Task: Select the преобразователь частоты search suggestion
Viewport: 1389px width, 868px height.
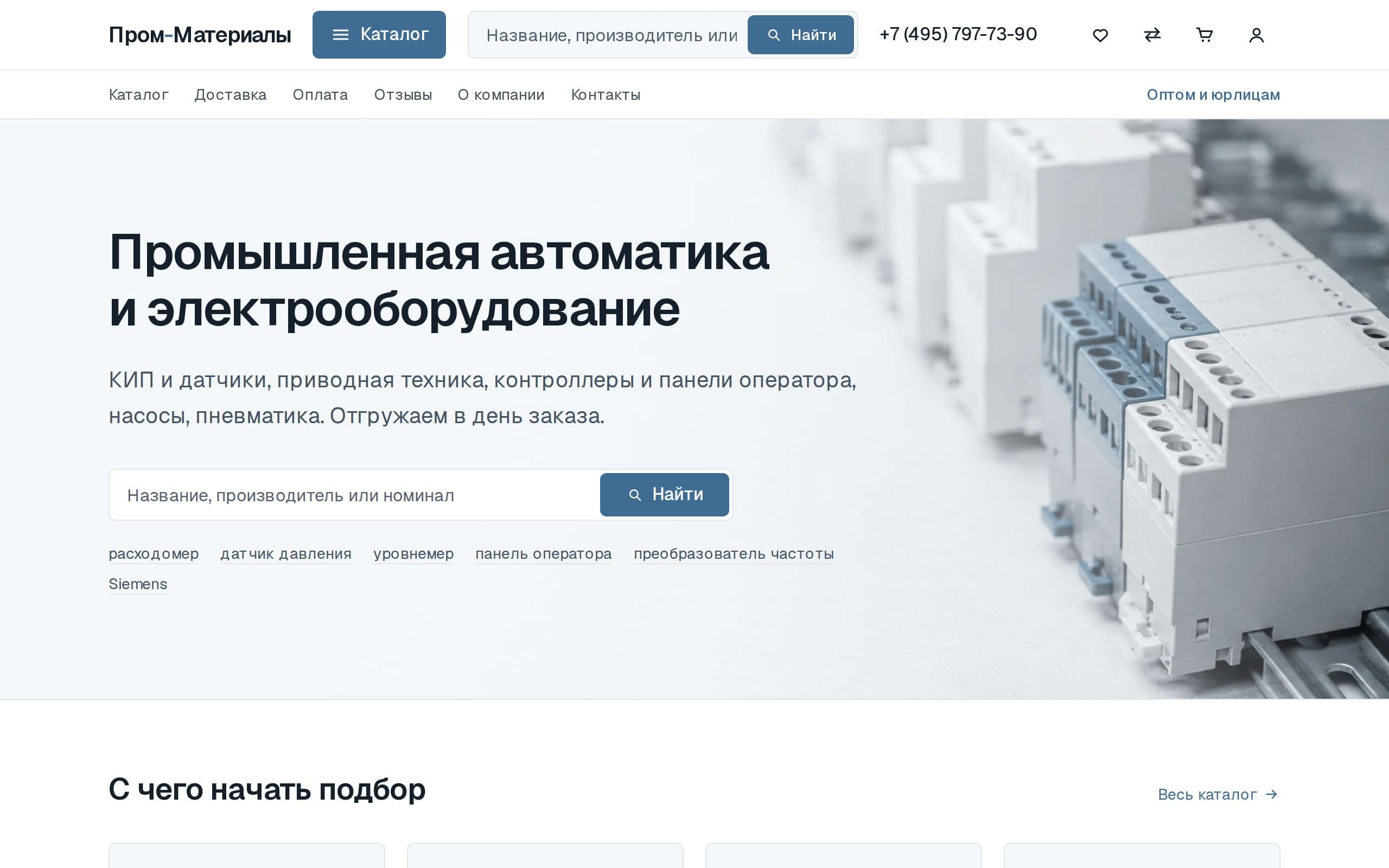Action: point(734,554)
